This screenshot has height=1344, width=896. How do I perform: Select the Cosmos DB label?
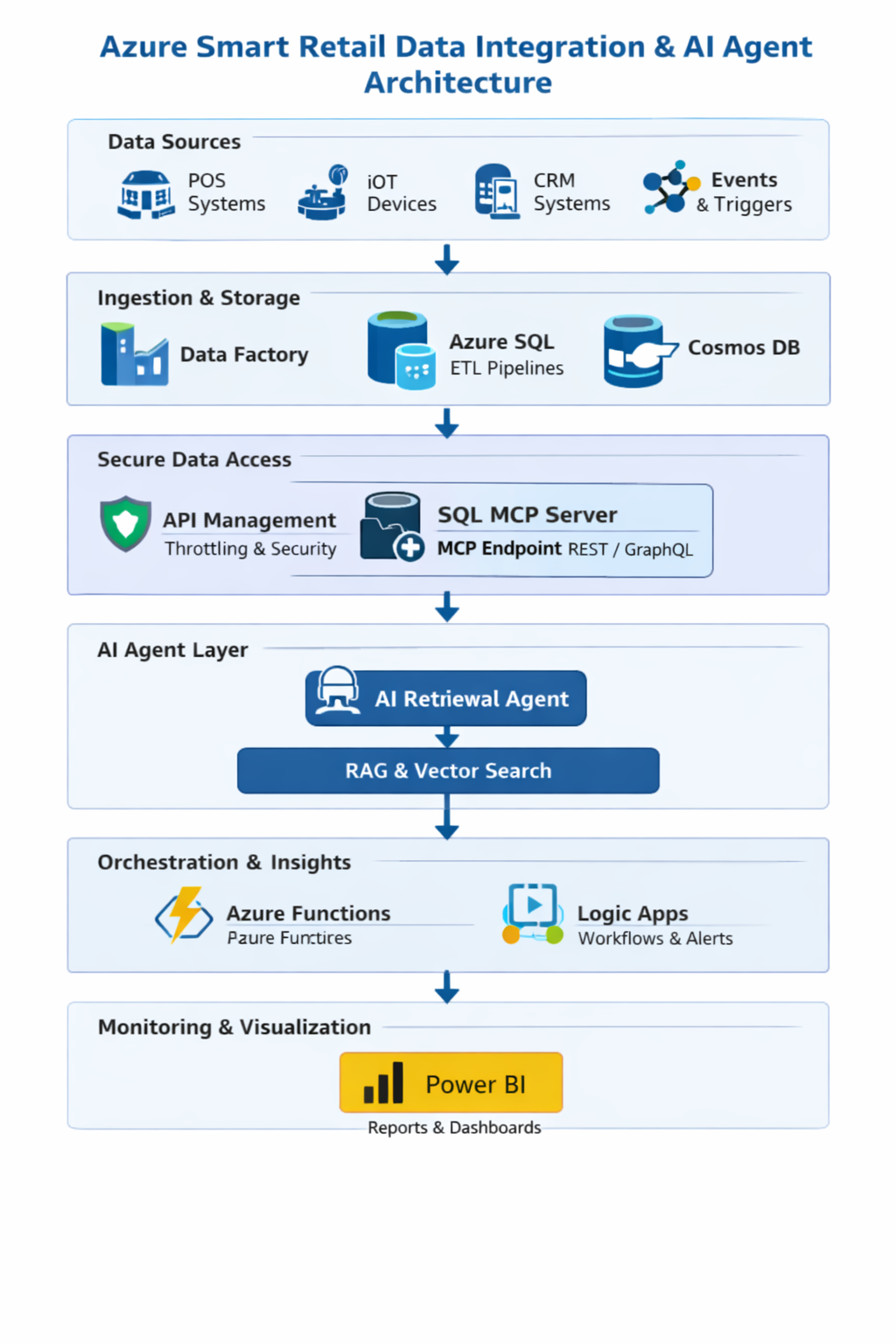[x=744, y=347]
